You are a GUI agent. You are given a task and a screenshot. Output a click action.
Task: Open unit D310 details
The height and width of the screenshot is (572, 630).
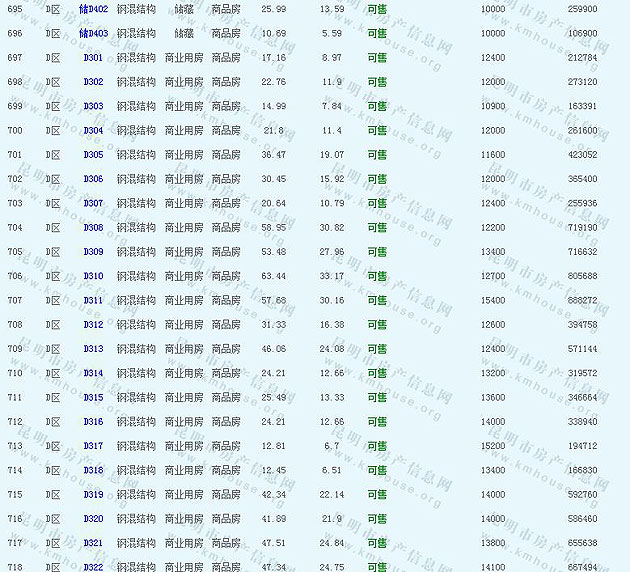(93, 276)
